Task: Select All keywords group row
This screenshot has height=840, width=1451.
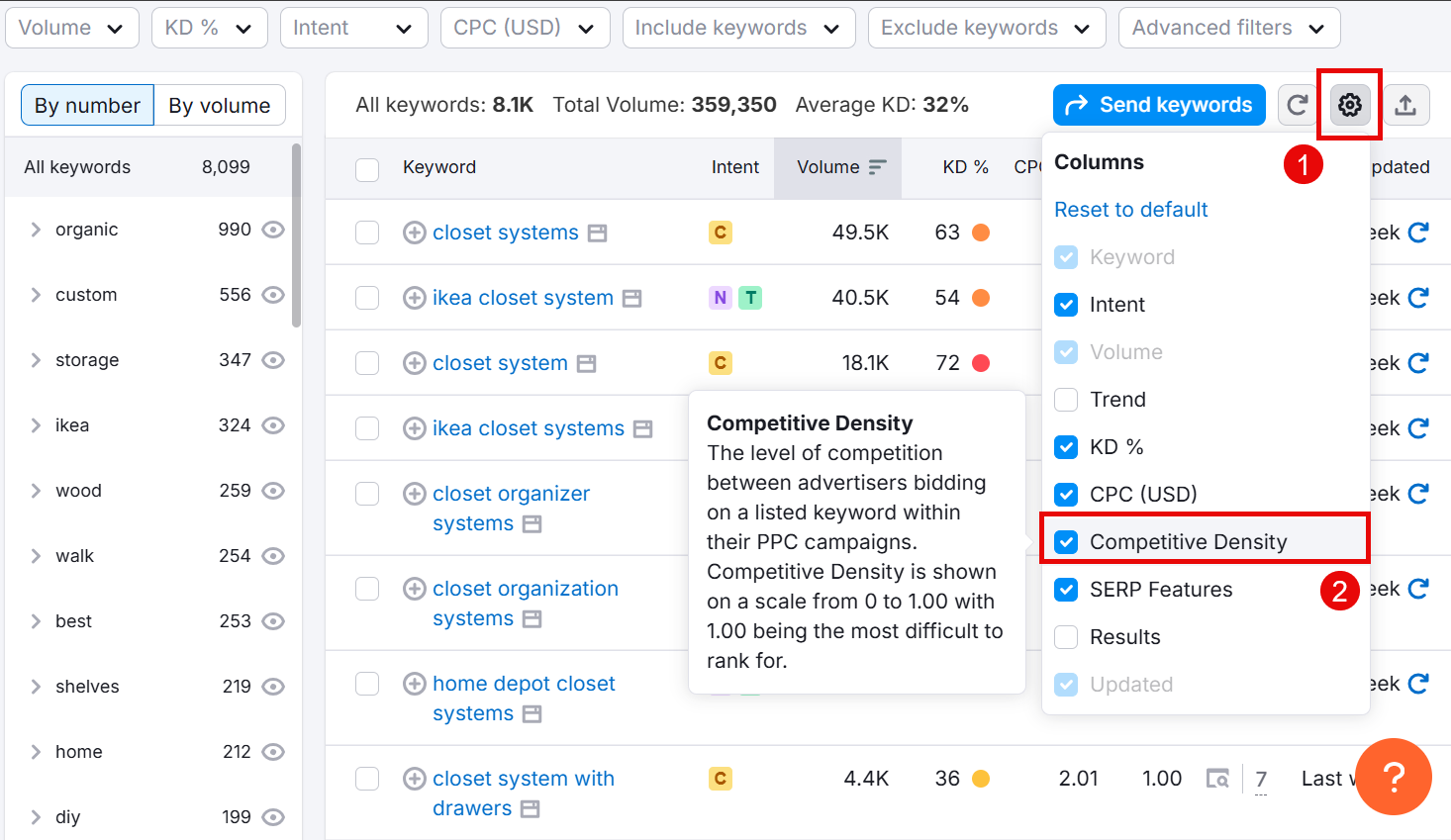Action: click(148, 167)
